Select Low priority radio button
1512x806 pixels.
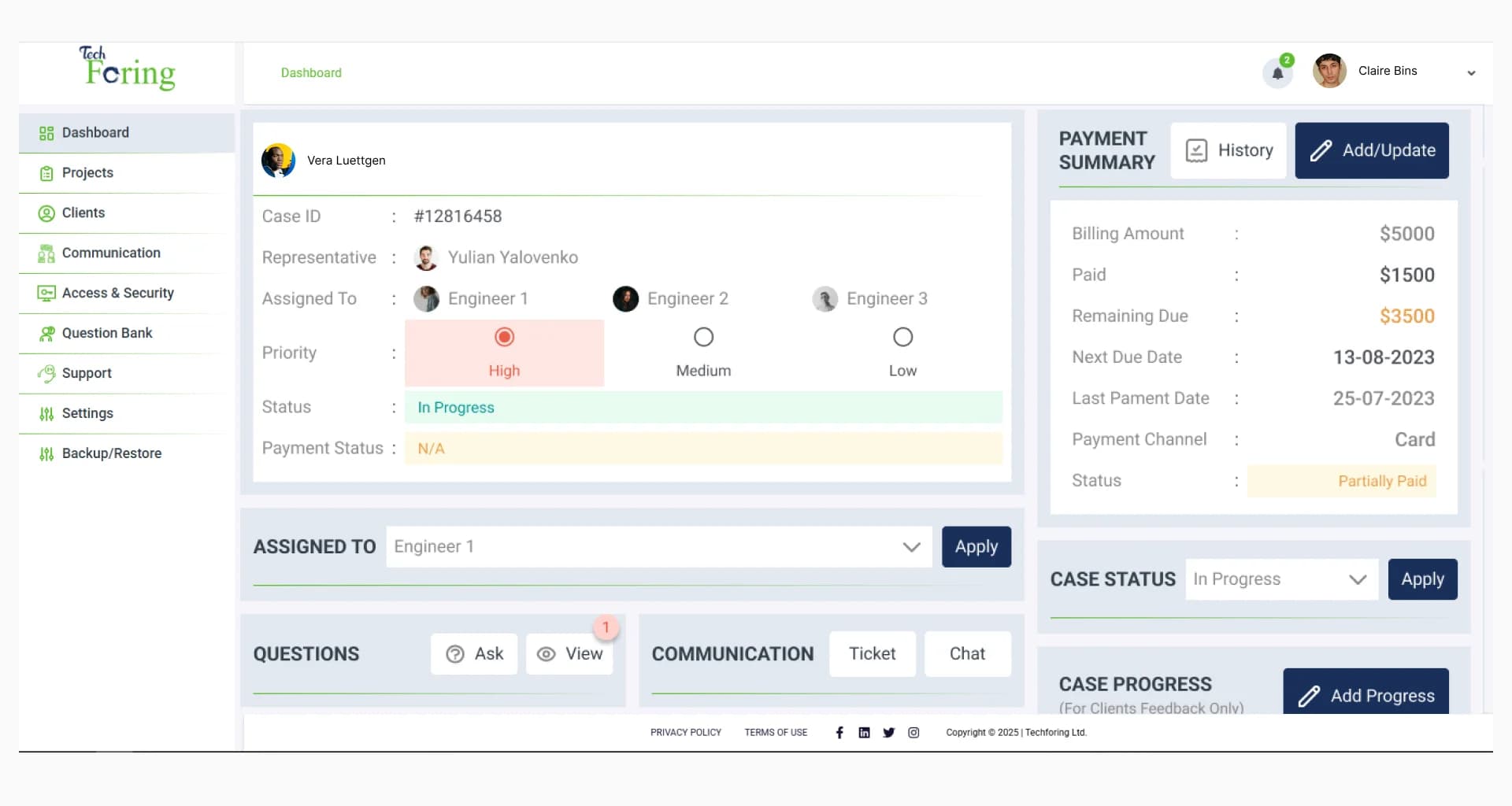pyautogui.click(x=902, y=338)
